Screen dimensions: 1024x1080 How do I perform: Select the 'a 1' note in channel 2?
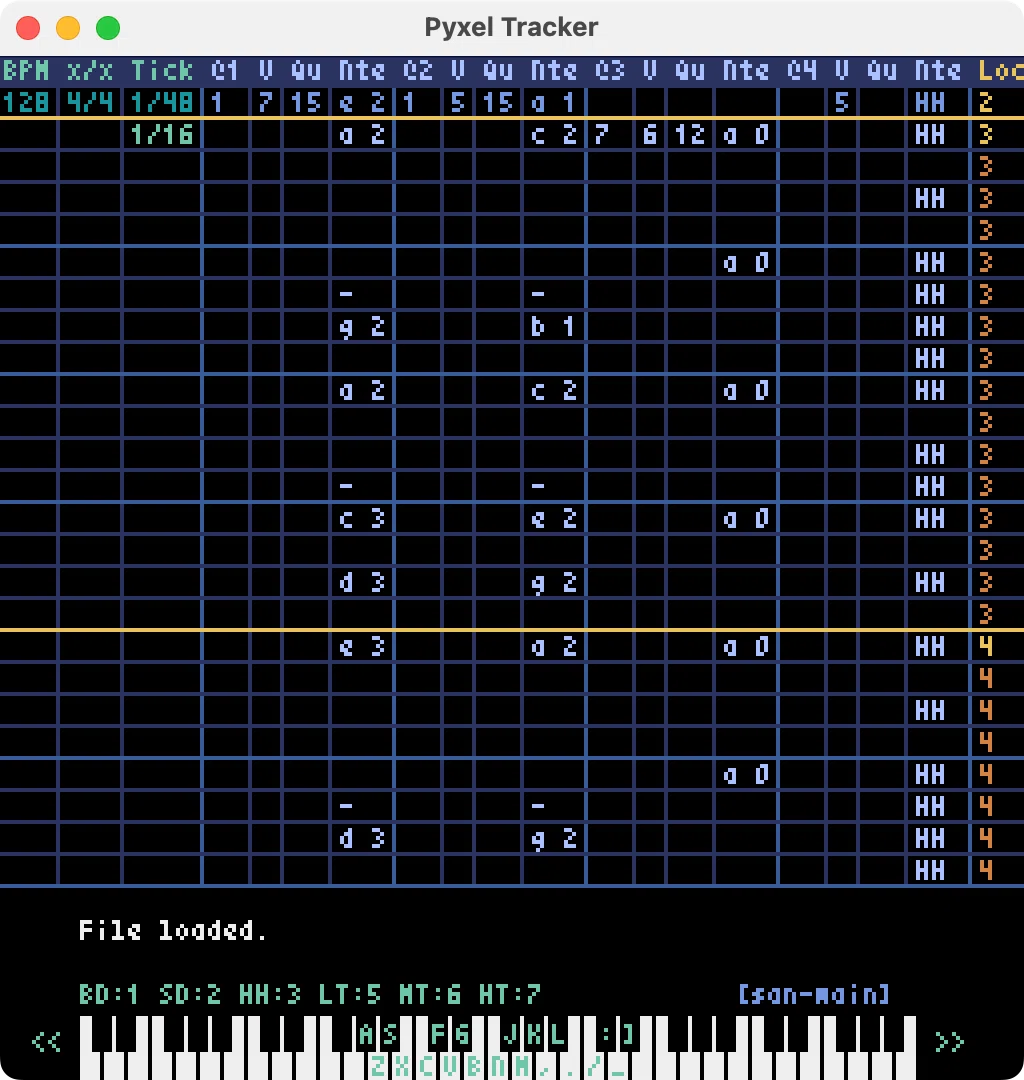click(554, 103)
